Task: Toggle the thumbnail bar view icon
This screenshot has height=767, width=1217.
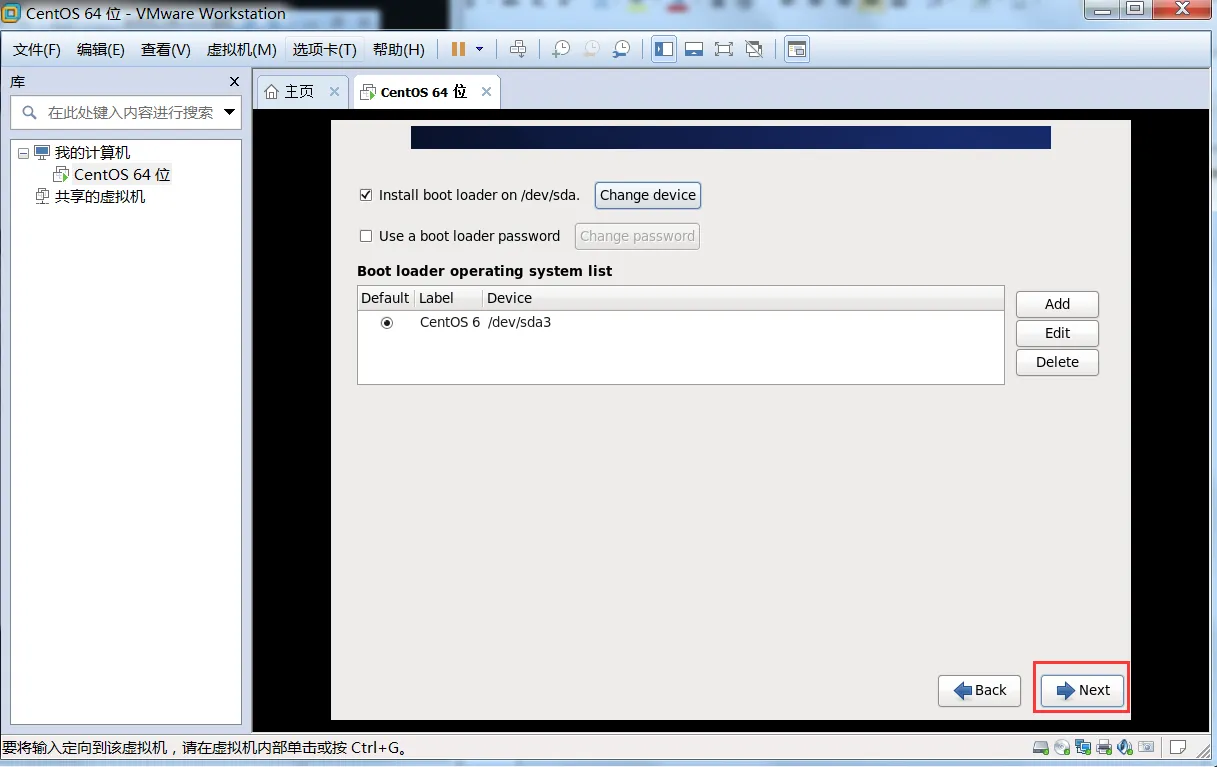Action: pyautogui.click(x=694, y=49)
